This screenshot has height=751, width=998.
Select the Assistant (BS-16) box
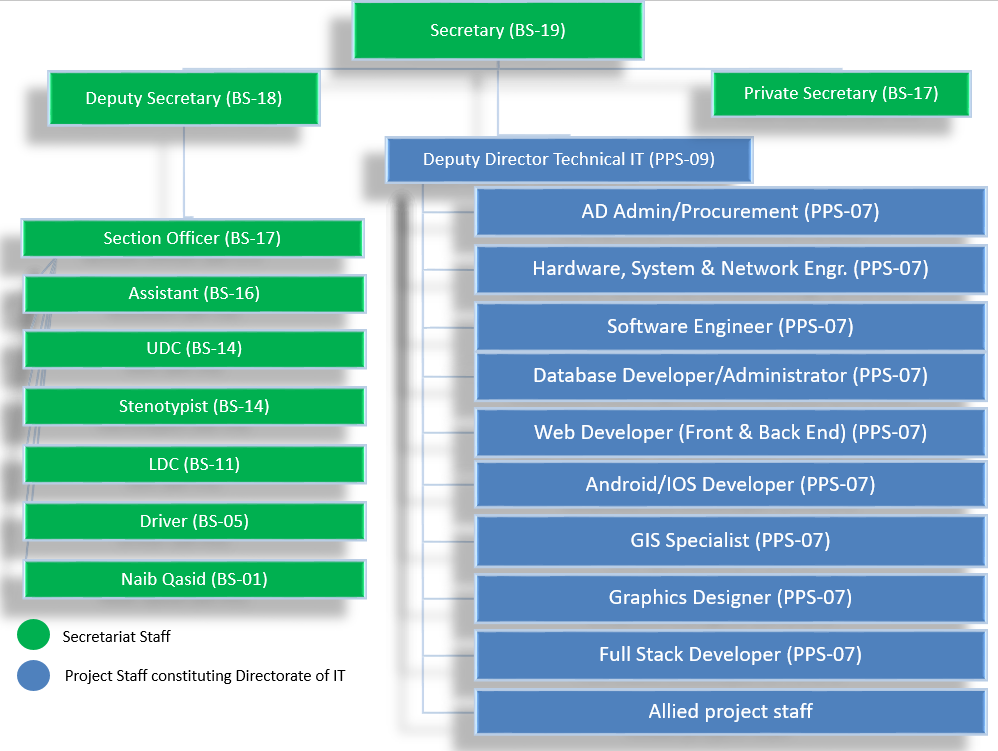[194, 294]
